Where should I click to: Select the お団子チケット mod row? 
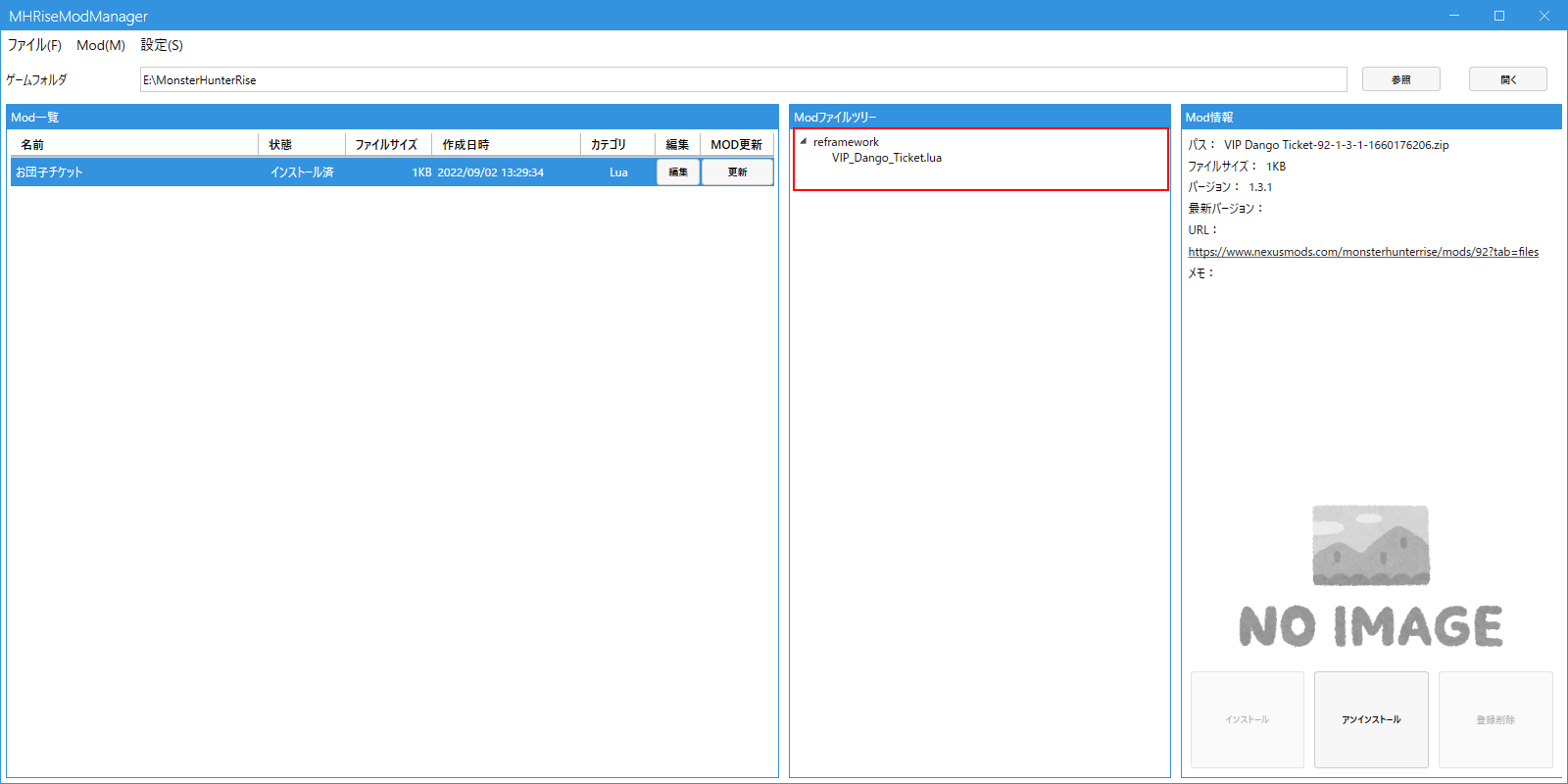pyautogui.click(x=392, y=171)
